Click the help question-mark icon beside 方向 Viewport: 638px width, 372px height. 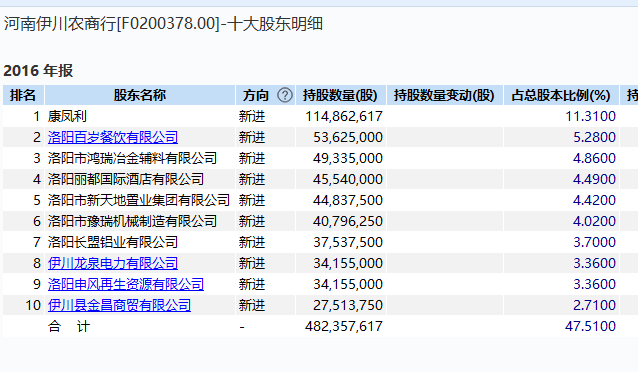[x=285, y=95]
